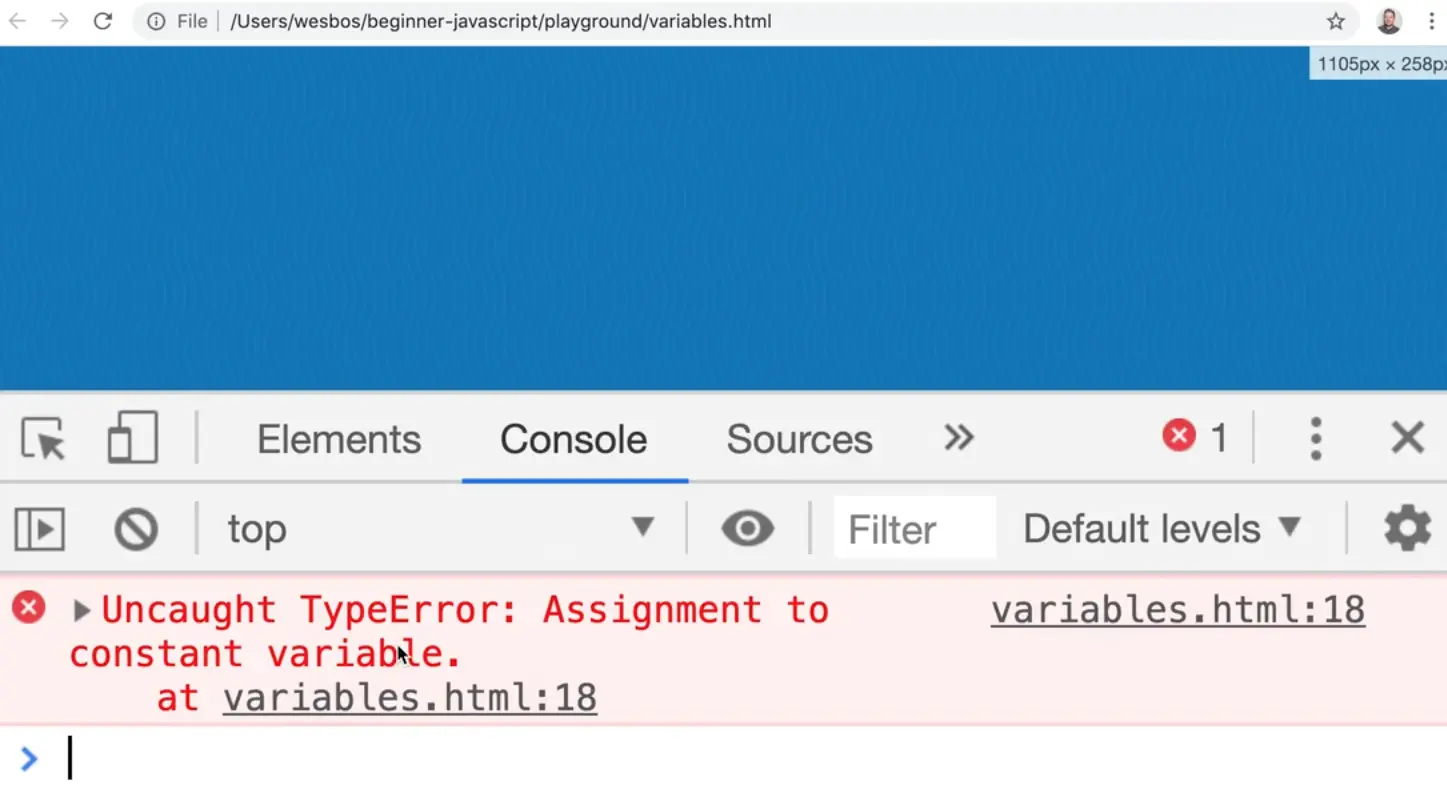Viewport: 1447px width, 788px height.
Task: Open console settings gear
Action: [x=1407, y=528]
